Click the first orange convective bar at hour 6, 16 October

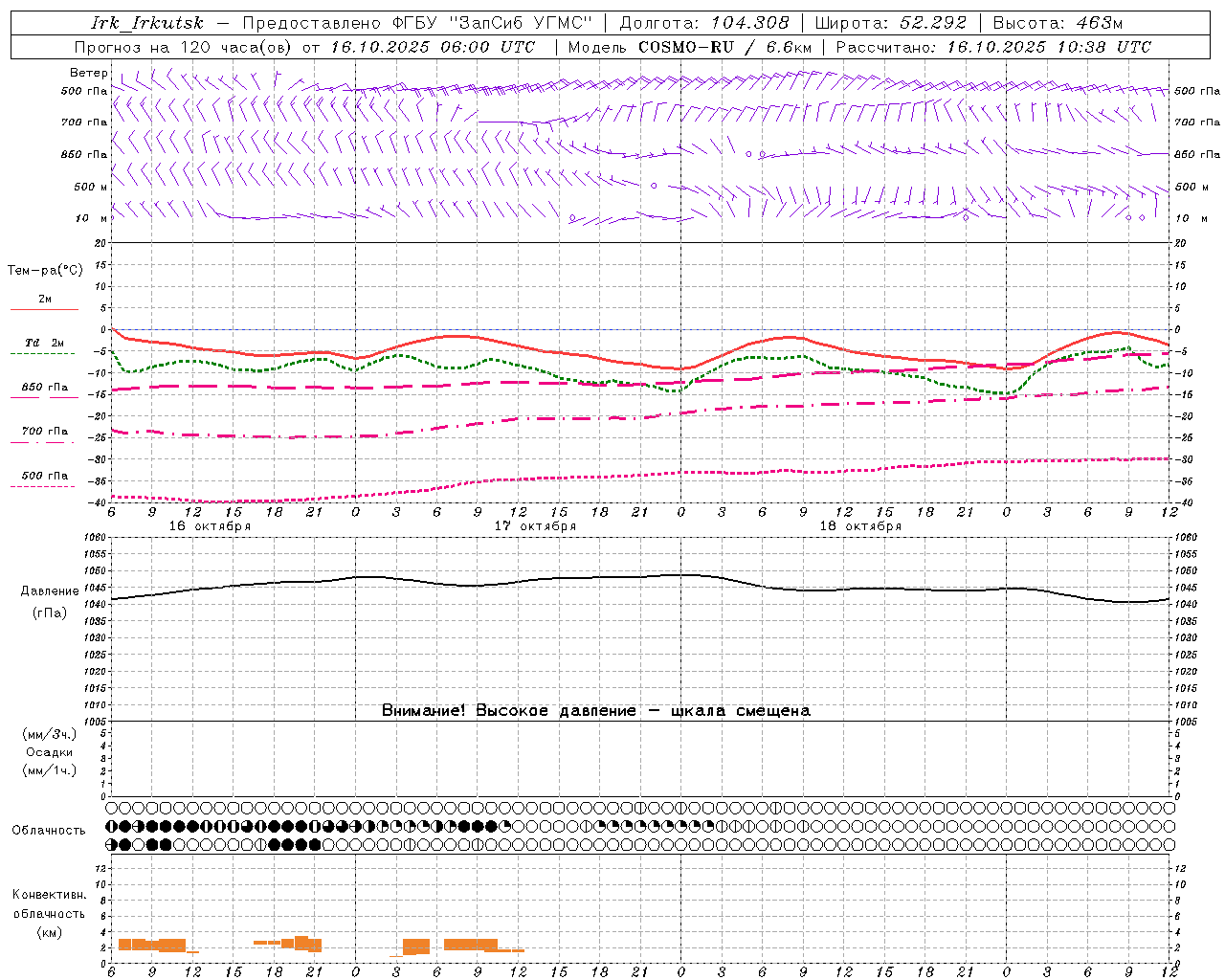click(x=124, y=945)
